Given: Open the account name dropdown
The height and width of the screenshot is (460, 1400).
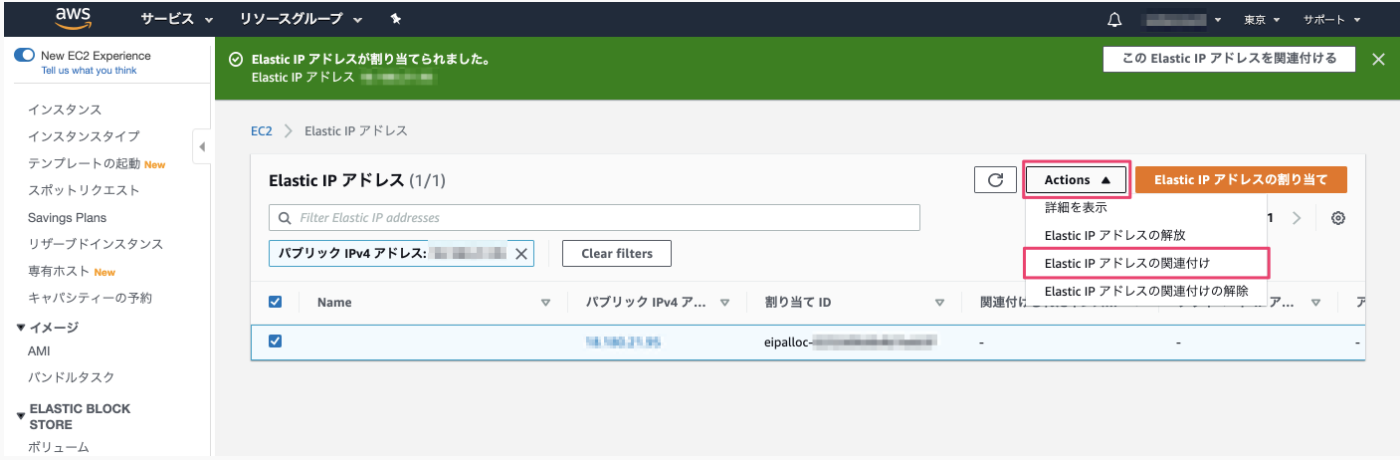Looking at the screenshot, I should [1183, 19].
